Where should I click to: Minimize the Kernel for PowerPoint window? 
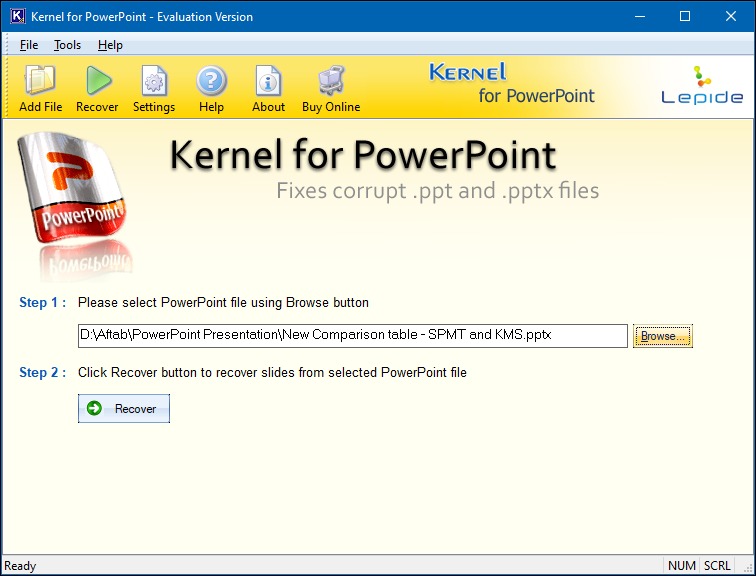(x=640, y=16)
